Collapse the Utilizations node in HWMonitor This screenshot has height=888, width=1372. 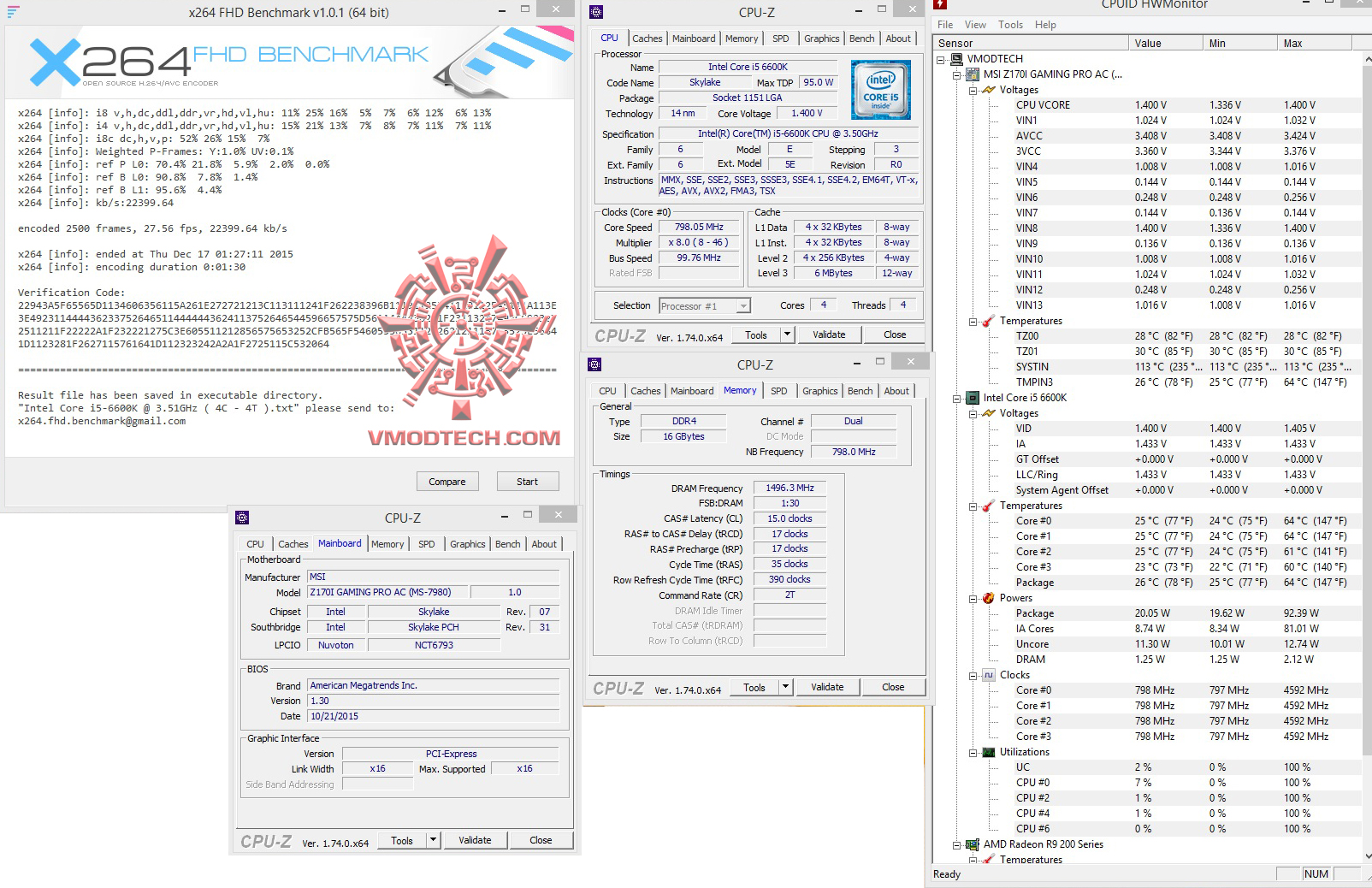coord(973,753)
